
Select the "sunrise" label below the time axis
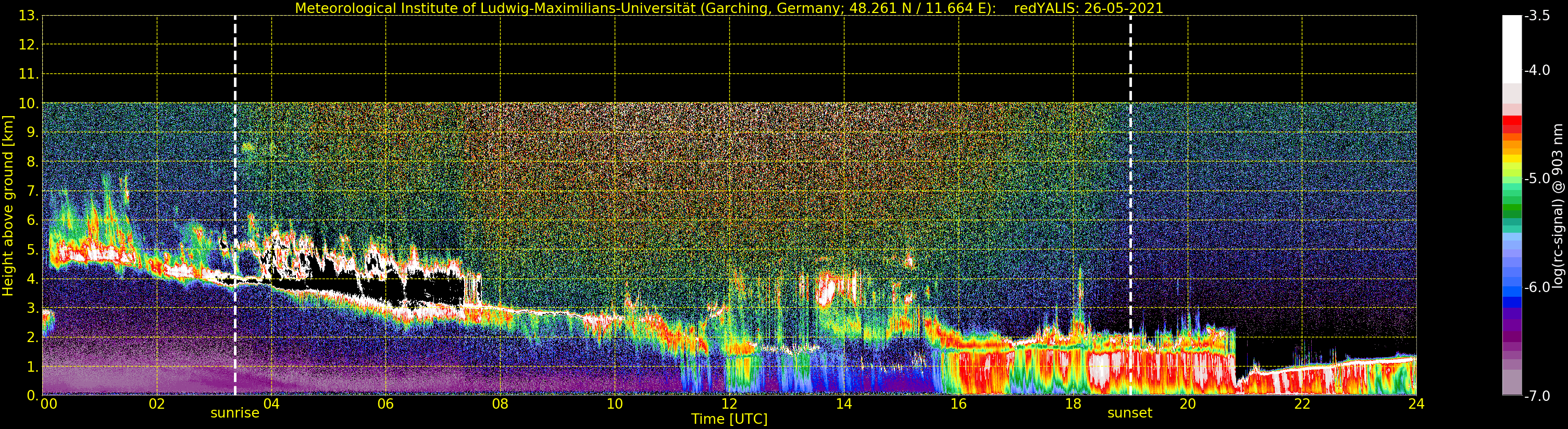coord(235,413)
